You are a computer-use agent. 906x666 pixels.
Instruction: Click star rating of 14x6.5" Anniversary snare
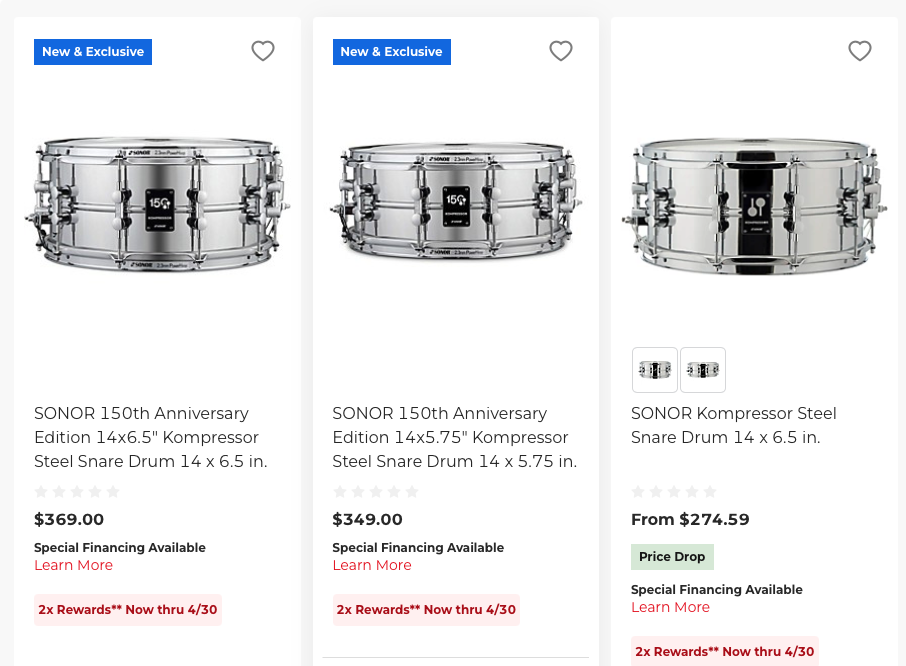77,492
